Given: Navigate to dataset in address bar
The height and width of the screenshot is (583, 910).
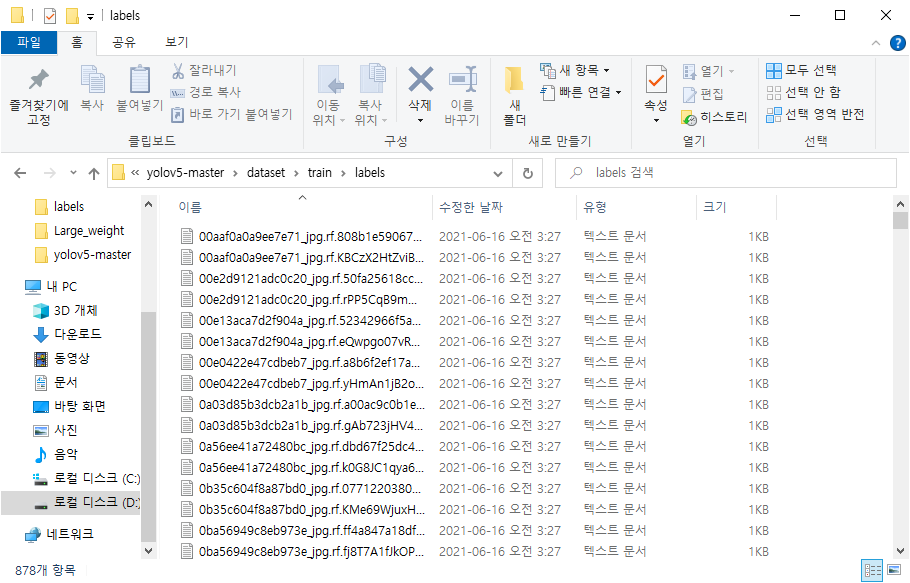Looking at the screenshot, I should 266,173.
